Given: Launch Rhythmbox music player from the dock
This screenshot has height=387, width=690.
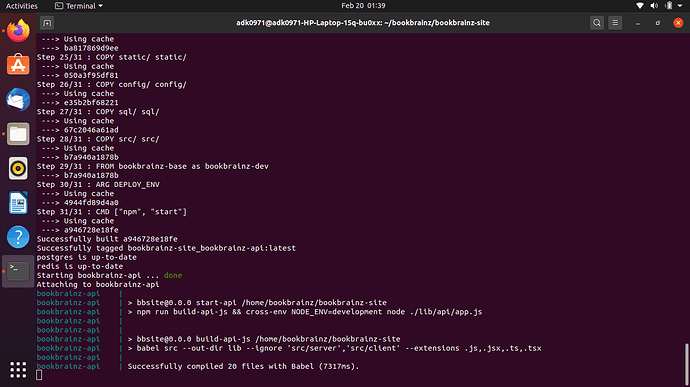Looking at the screenshot, I should point(18,168).
